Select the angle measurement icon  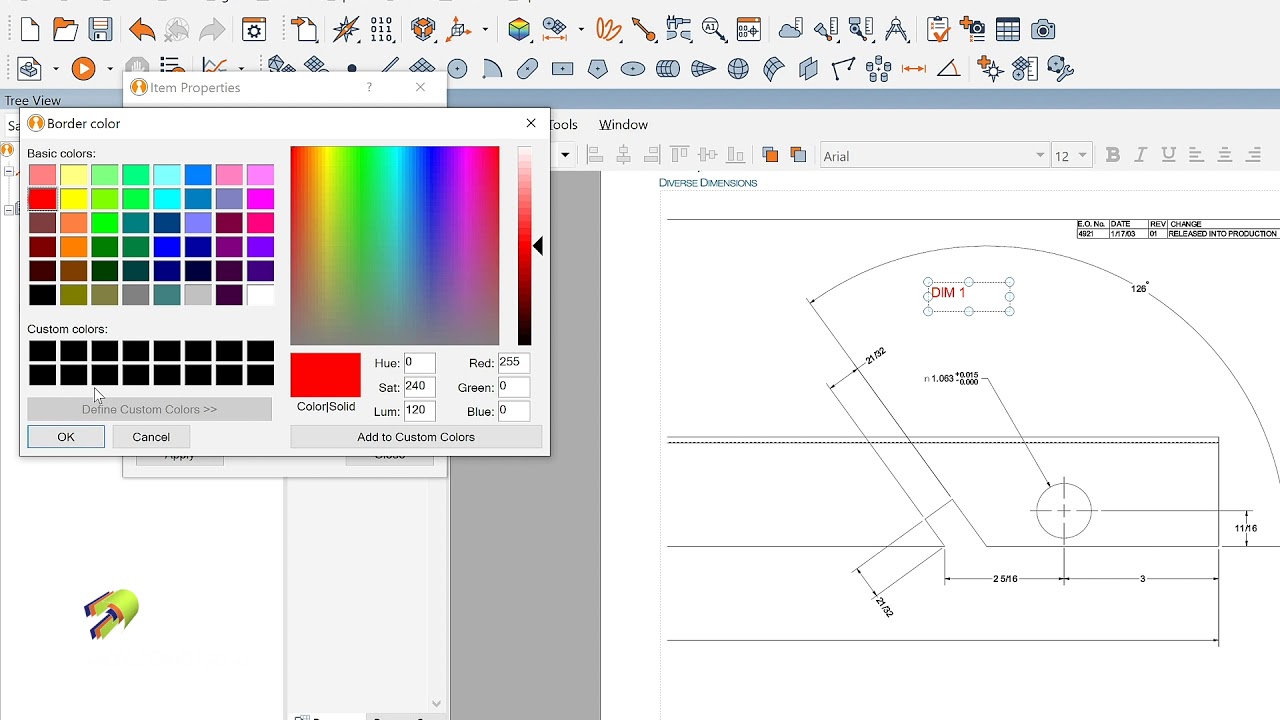point(949,69)
